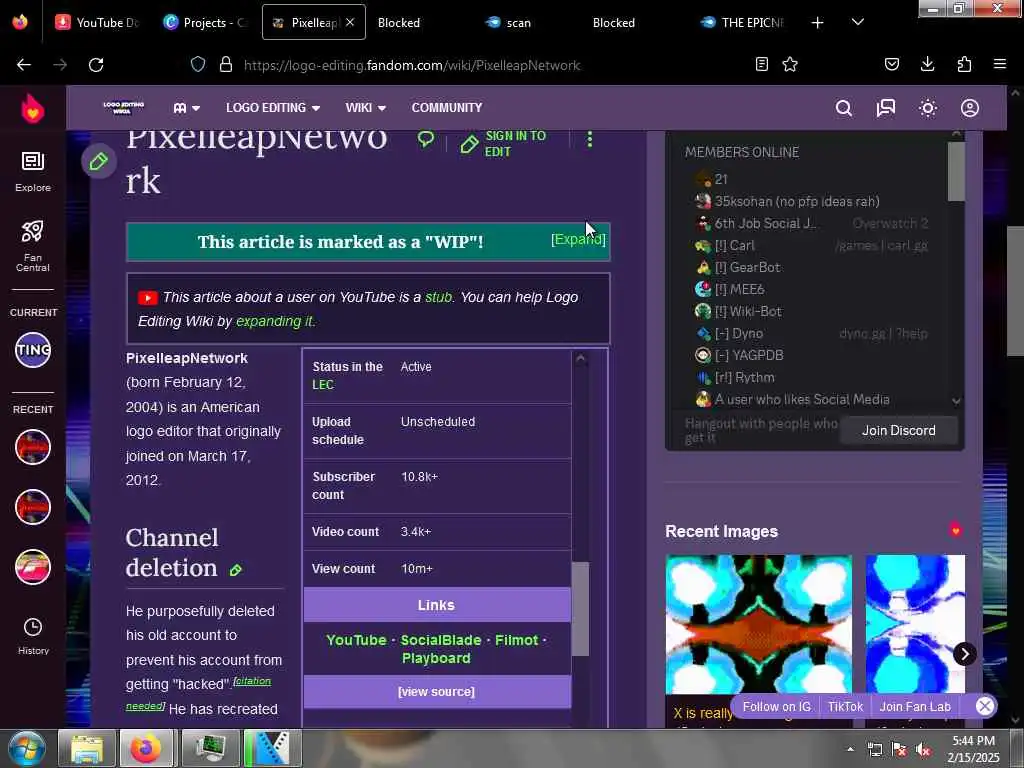Open the SocialBlade link

[x=441, y=640]
